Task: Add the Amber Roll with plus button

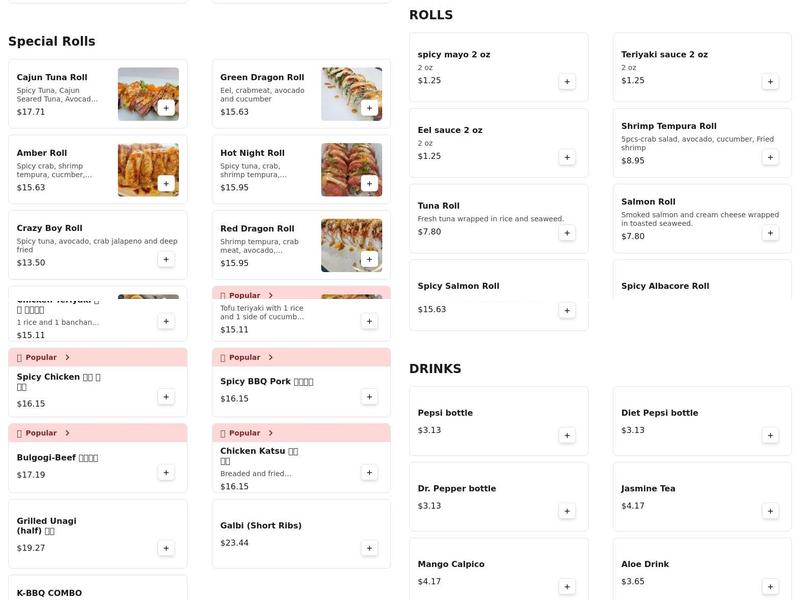Action: (x=167, y=182)
